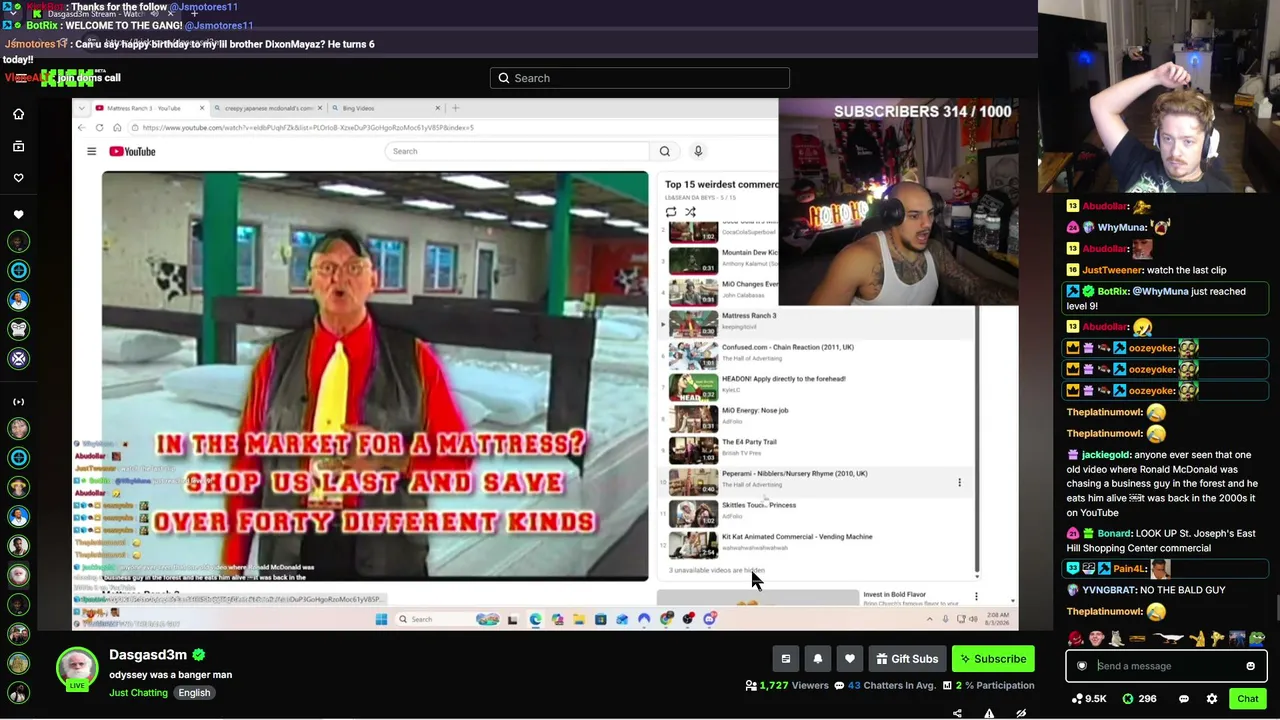Click the Send a message chat input
The height and width of the screenshot is (720, 1280).
(1168, 666)
